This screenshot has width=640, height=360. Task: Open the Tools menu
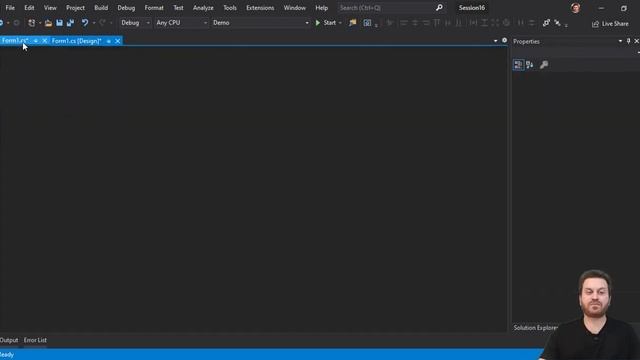(230, 8)
